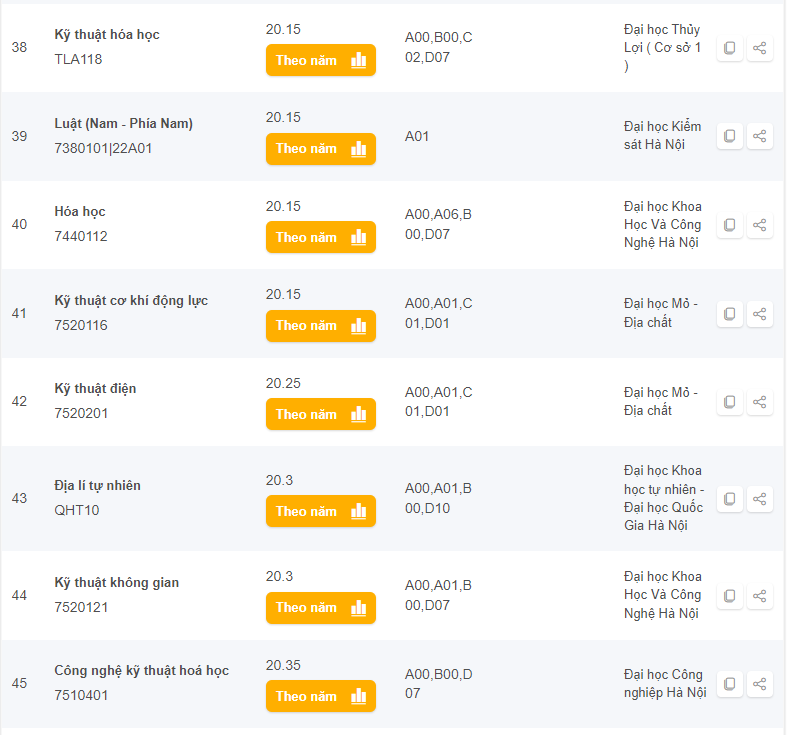Open Theo năm chart for Kỹ thuật hóa học
The image size is (795, 735).
(320, 60)
